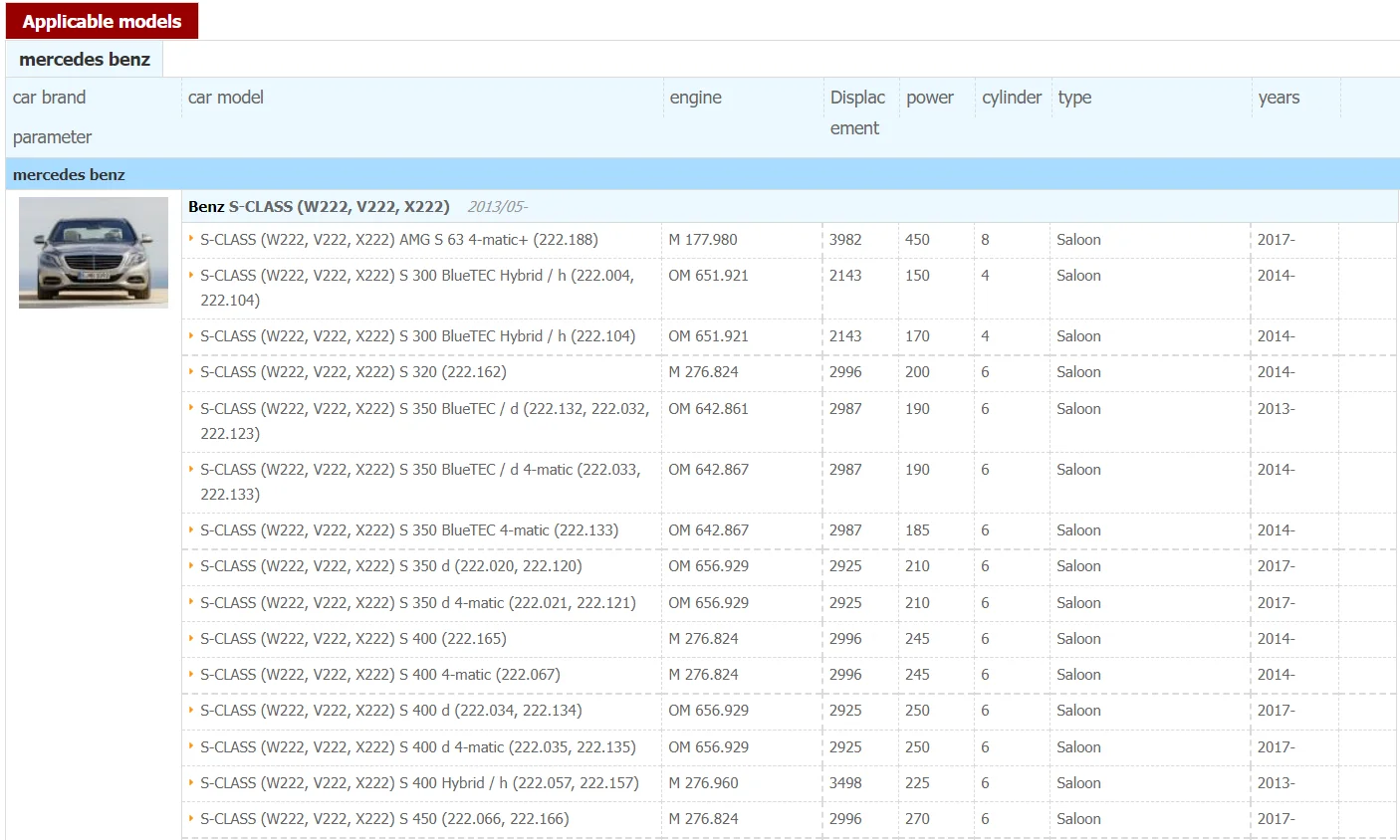
Task: Click power value 200 for S 320
Action: click(917, 372)
